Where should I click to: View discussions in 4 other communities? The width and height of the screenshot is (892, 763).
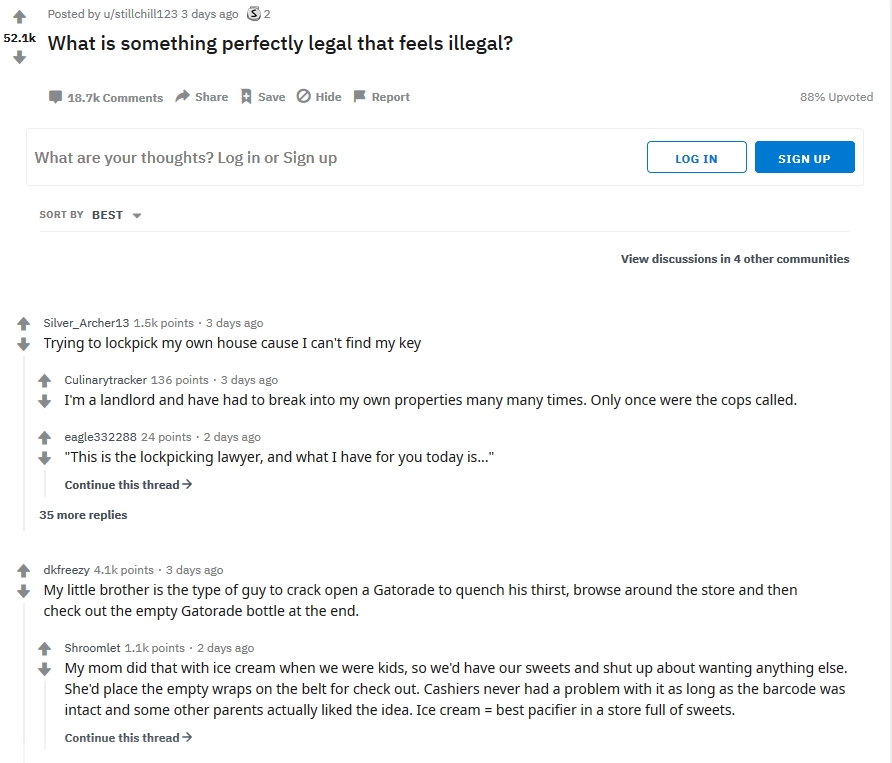pos(735,259)
